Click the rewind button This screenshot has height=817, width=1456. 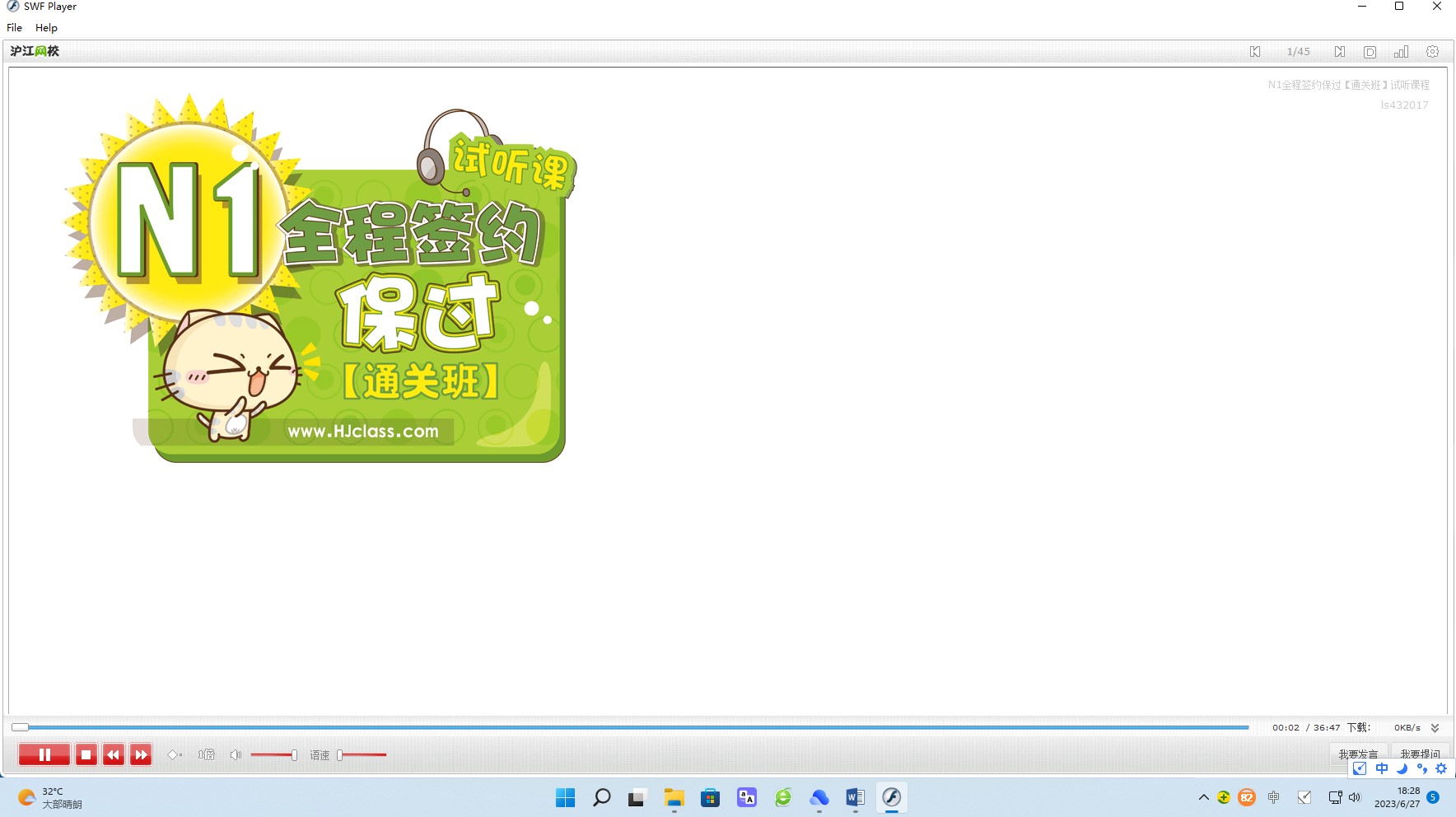[x=114, y=754]
